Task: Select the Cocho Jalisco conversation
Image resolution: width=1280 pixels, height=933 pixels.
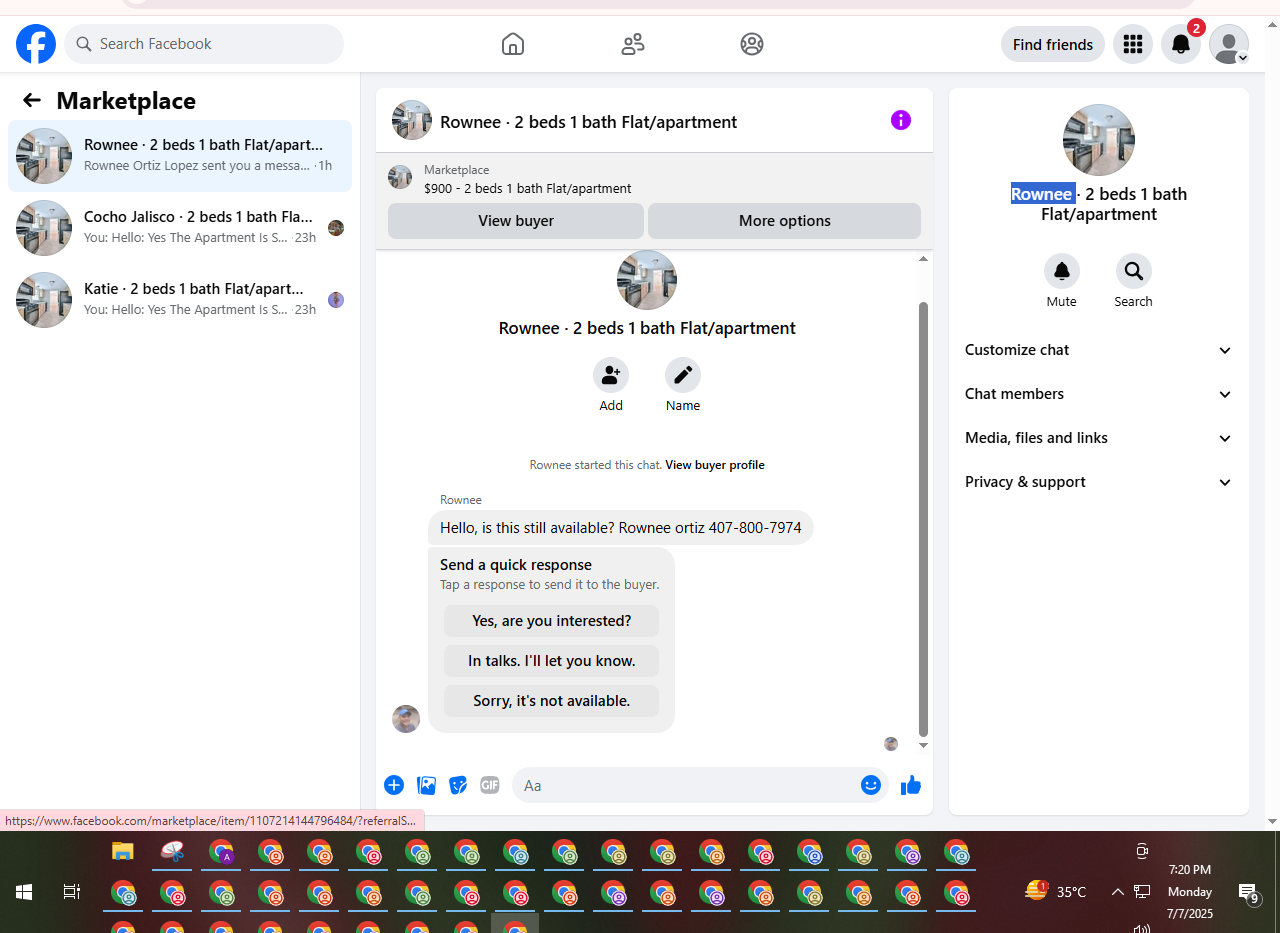Action: pos(180,228)
